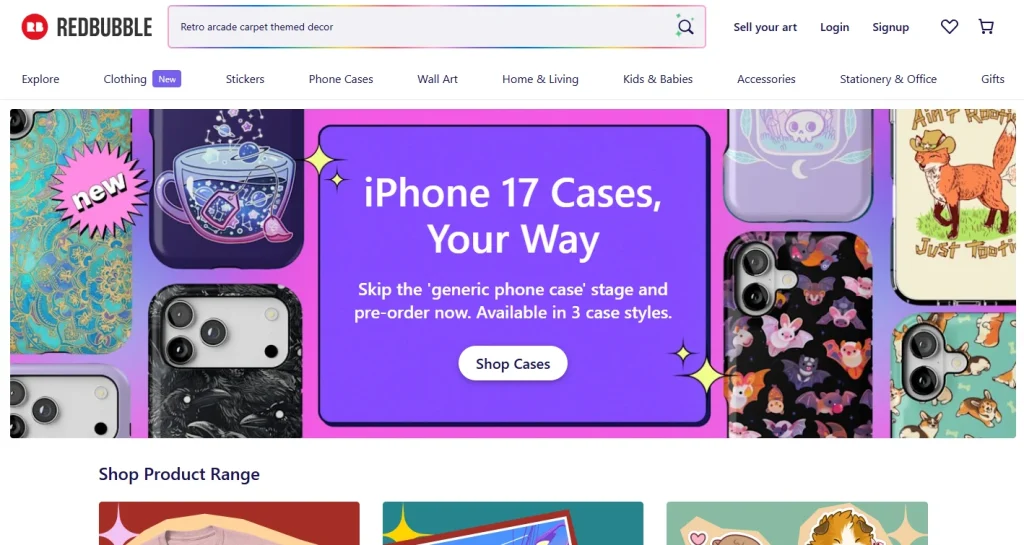1024x545 pixels.
Task: Open the Explore menu
Action: point(40,79)
